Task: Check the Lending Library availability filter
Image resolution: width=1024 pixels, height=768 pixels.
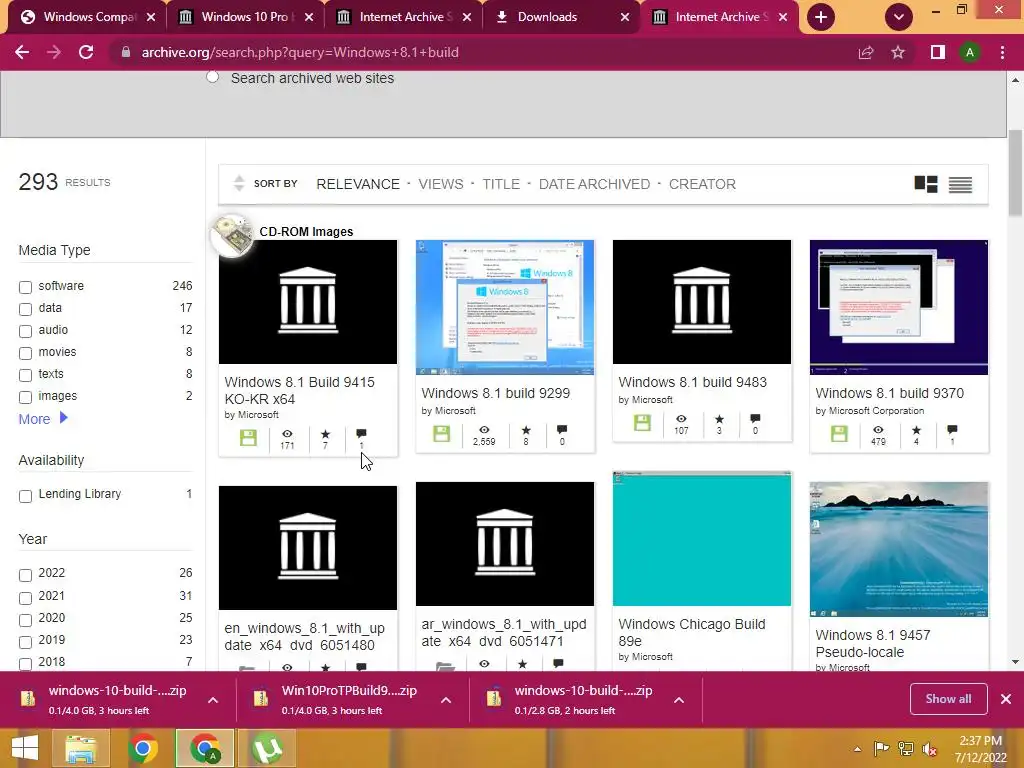Action: [x=25, y=496]
